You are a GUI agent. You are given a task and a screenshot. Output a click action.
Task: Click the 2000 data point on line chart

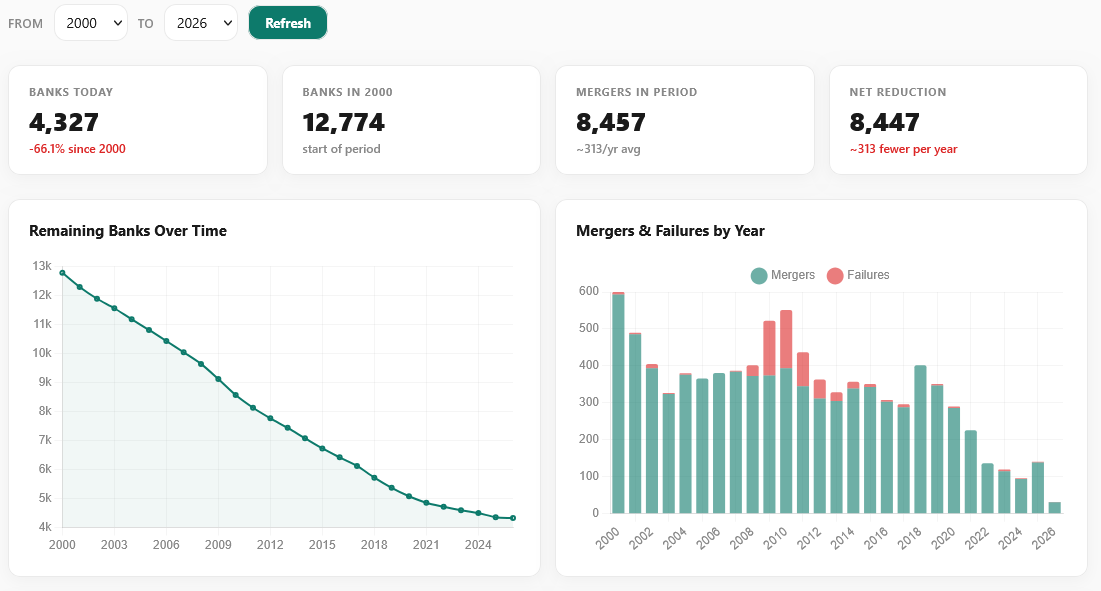(x=62, y=271)
